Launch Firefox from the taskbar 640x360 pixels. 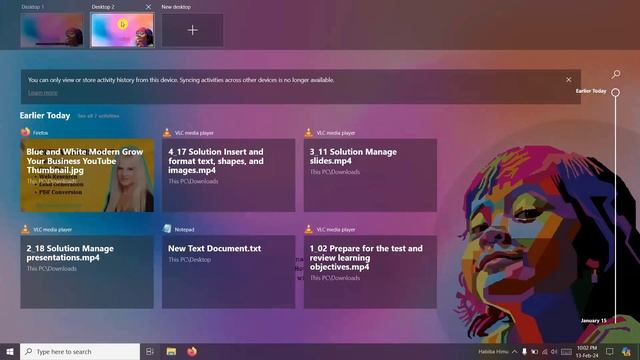(x=191, y=351)
